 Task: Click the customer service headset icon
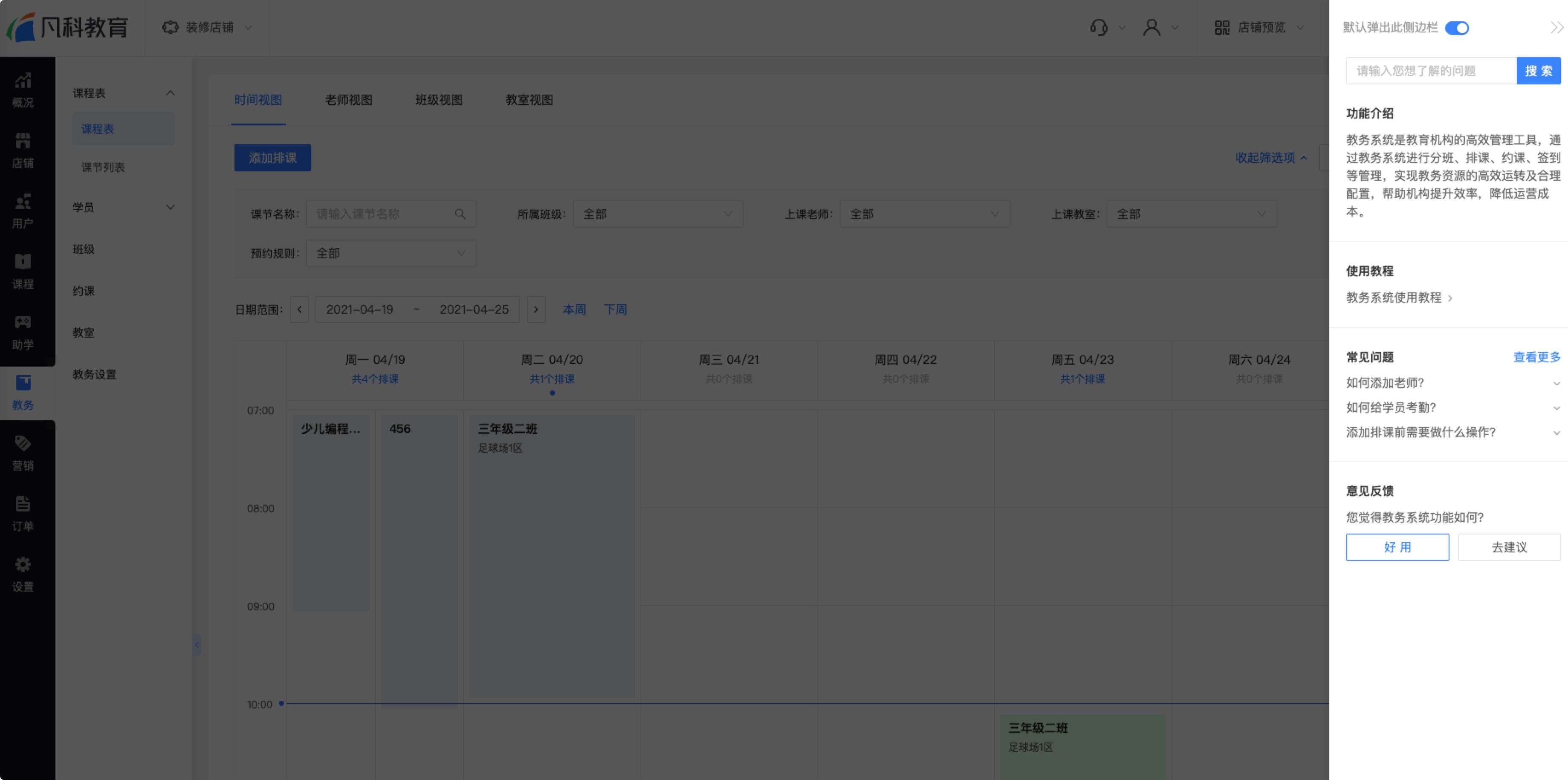pos(1098,27)
